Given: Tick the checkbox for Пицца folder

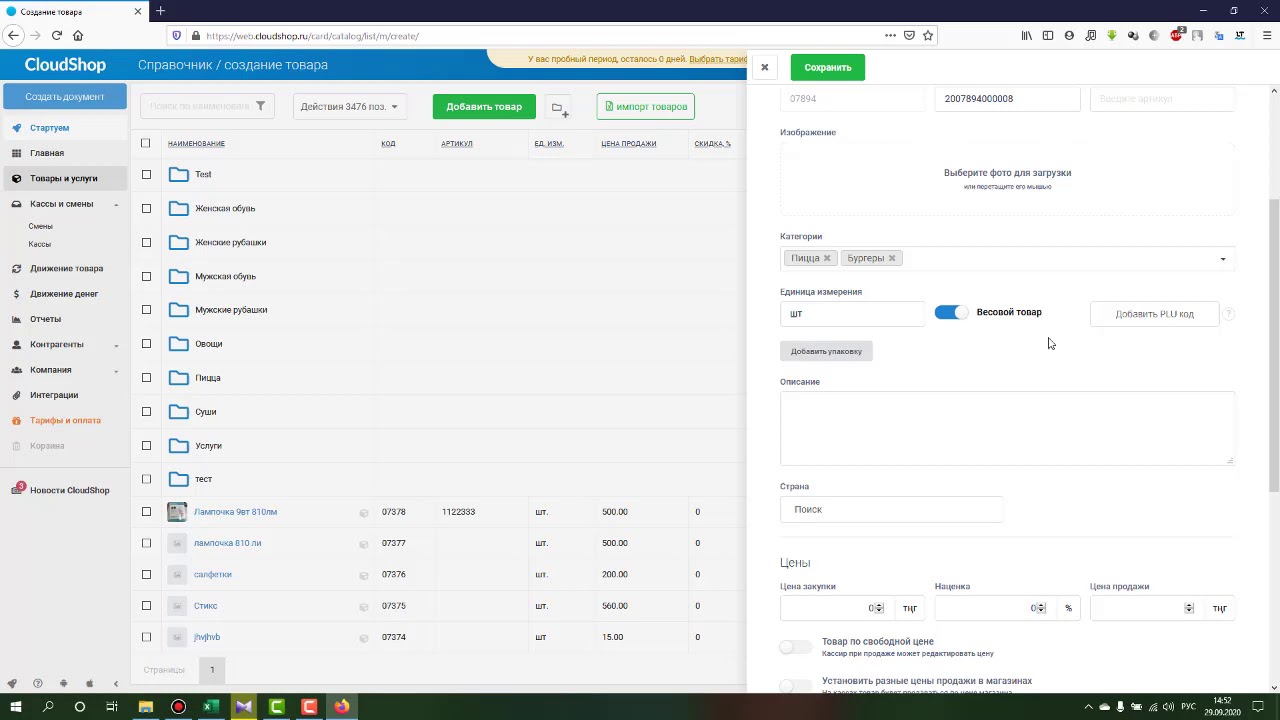Looking at the screenshot, I should pyautogui.click(x=146, y=378).
